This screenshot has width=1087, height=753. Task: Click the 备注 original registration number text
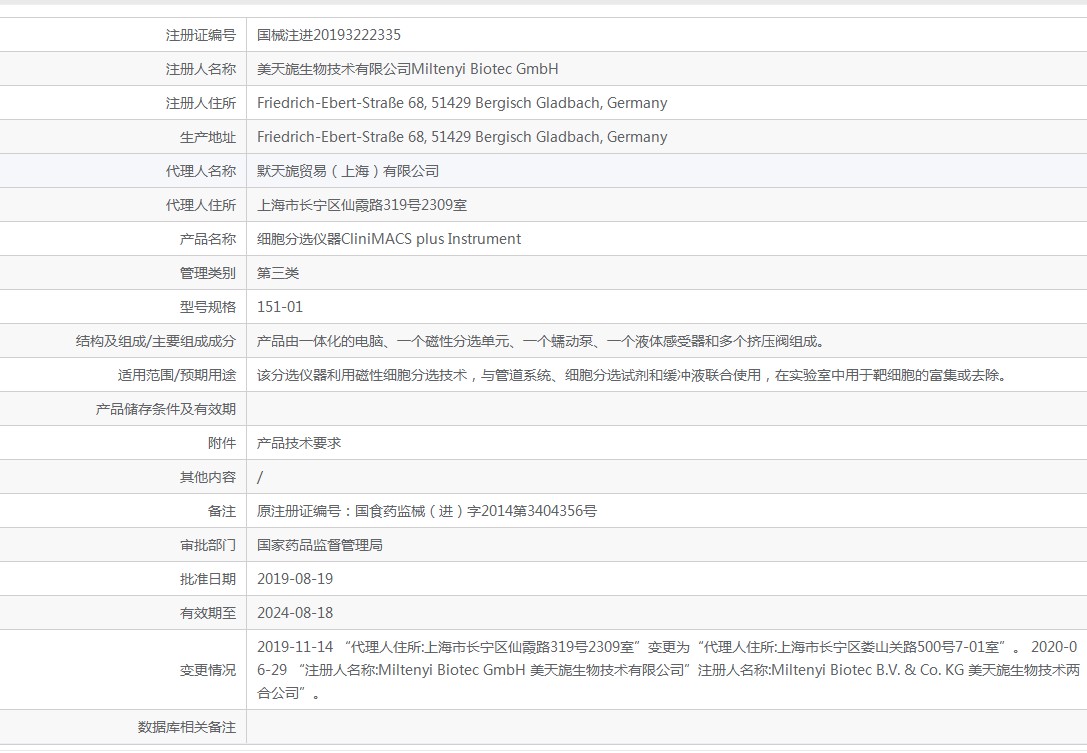[x=426, y=510]
